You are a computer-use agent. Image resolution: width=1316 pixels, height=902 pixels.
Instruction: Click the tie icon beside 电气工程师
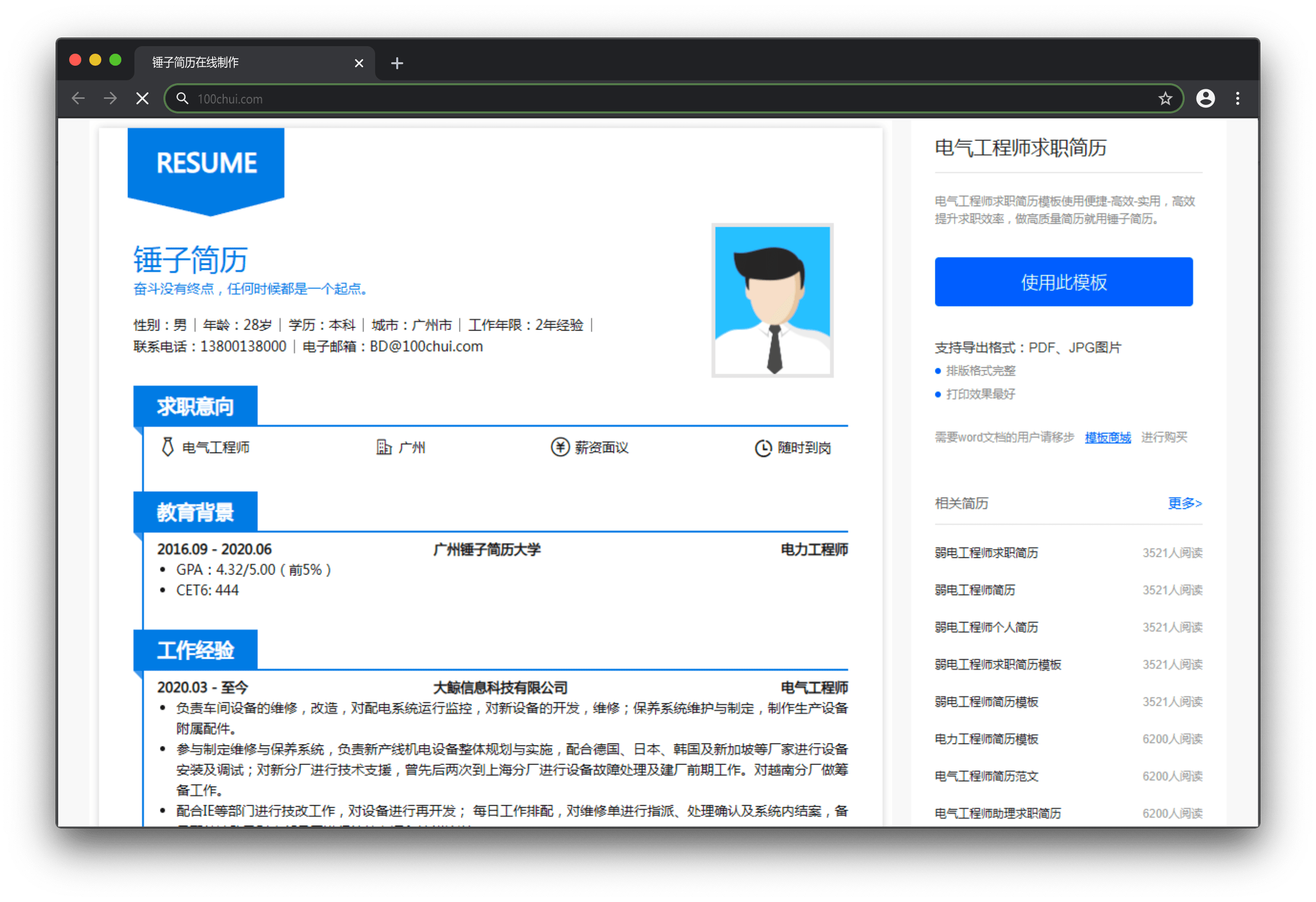168,447
